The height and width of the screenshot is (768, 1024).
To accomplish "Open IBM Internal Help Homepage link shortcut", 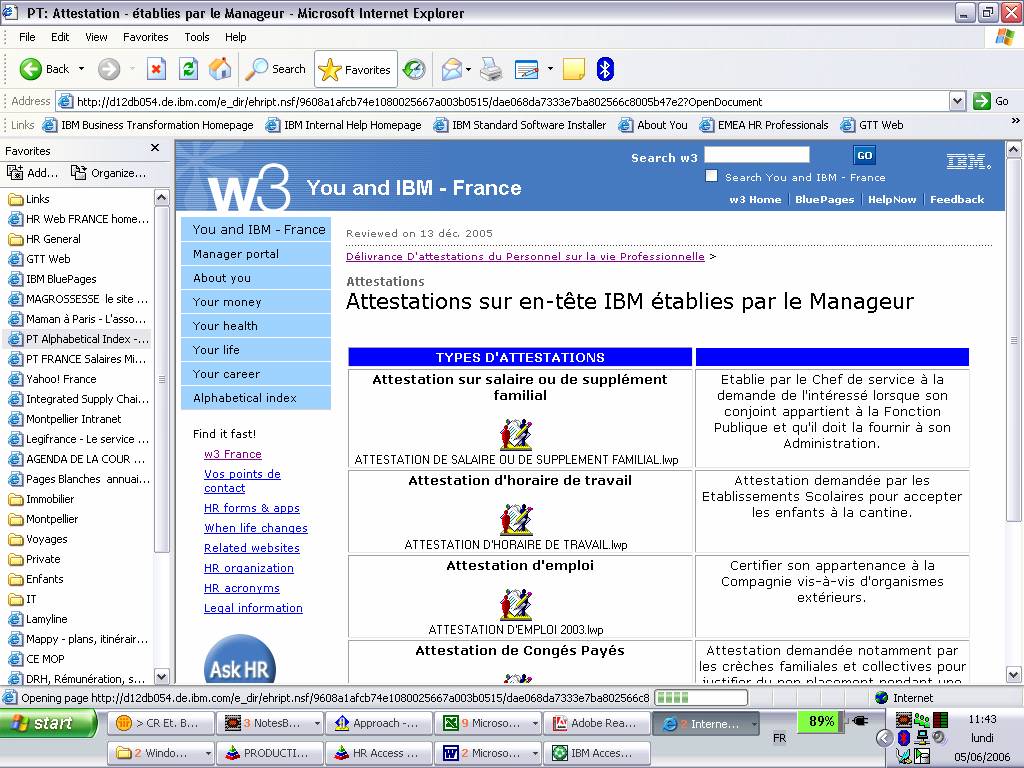I will tap(344, 125).
